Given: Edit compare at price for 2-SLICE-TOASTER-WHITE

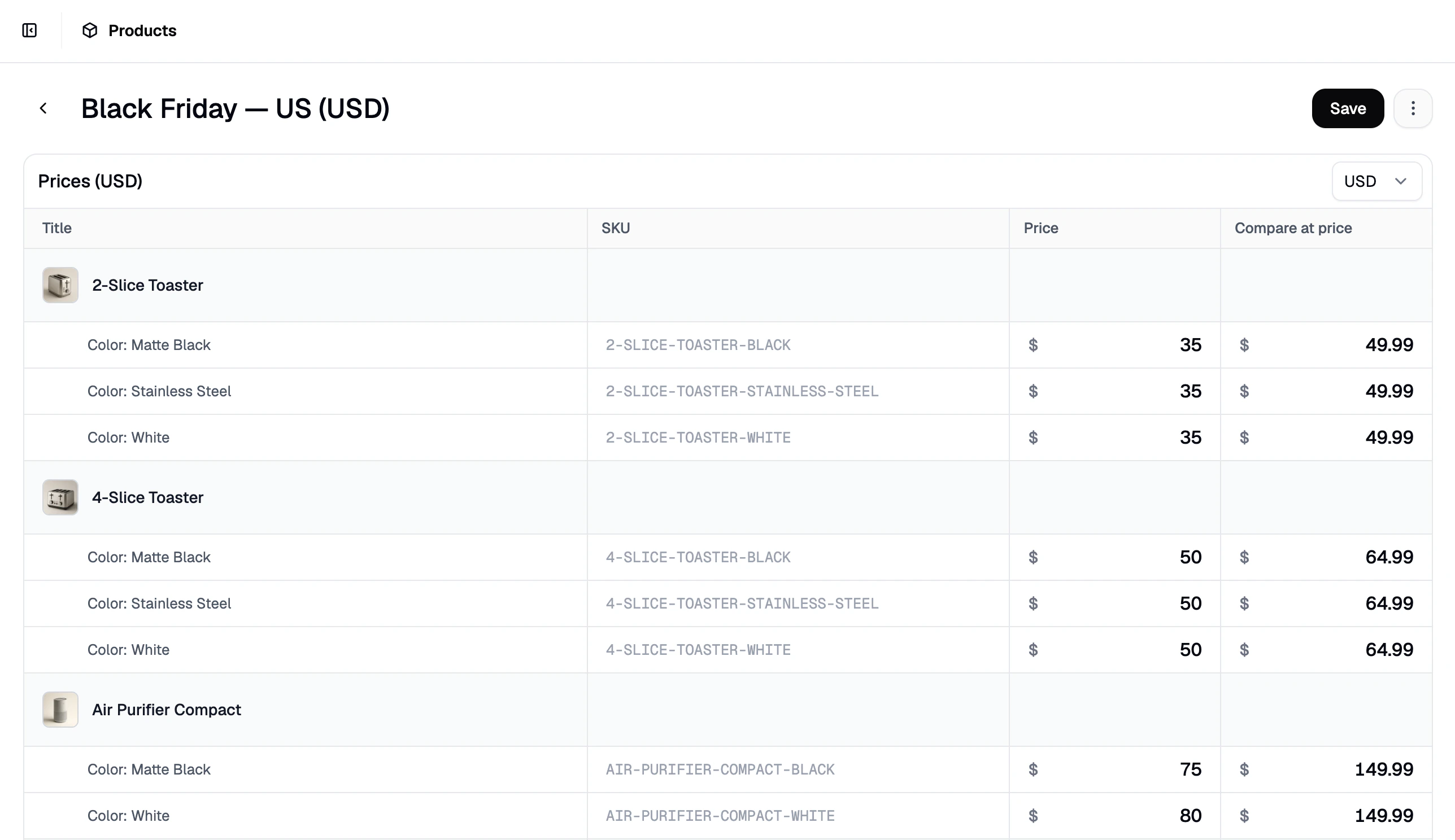Looking at the screenshot, I should (1326, 438).
